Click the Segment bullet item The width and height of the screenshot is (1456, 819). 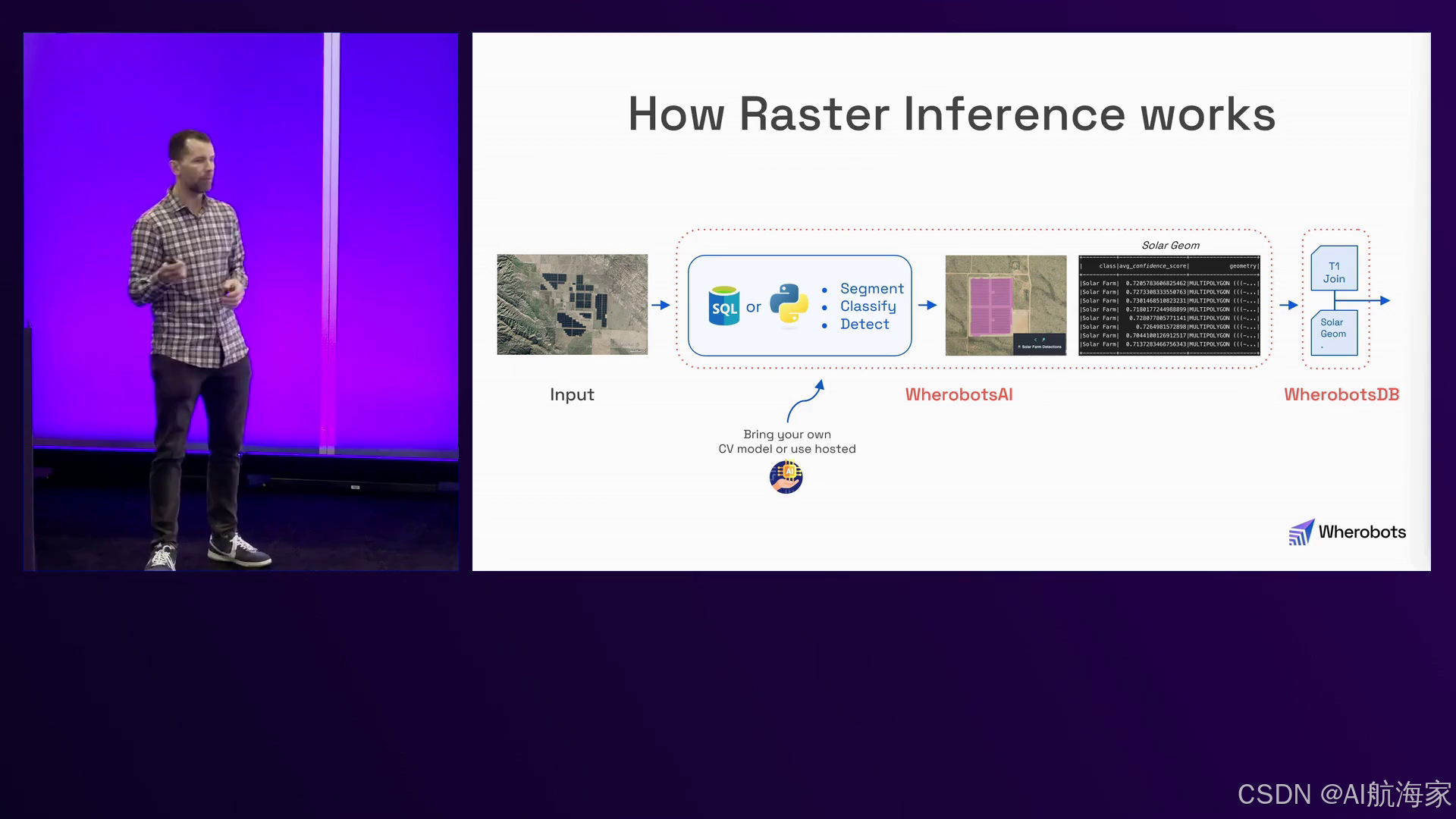(871, 288)
